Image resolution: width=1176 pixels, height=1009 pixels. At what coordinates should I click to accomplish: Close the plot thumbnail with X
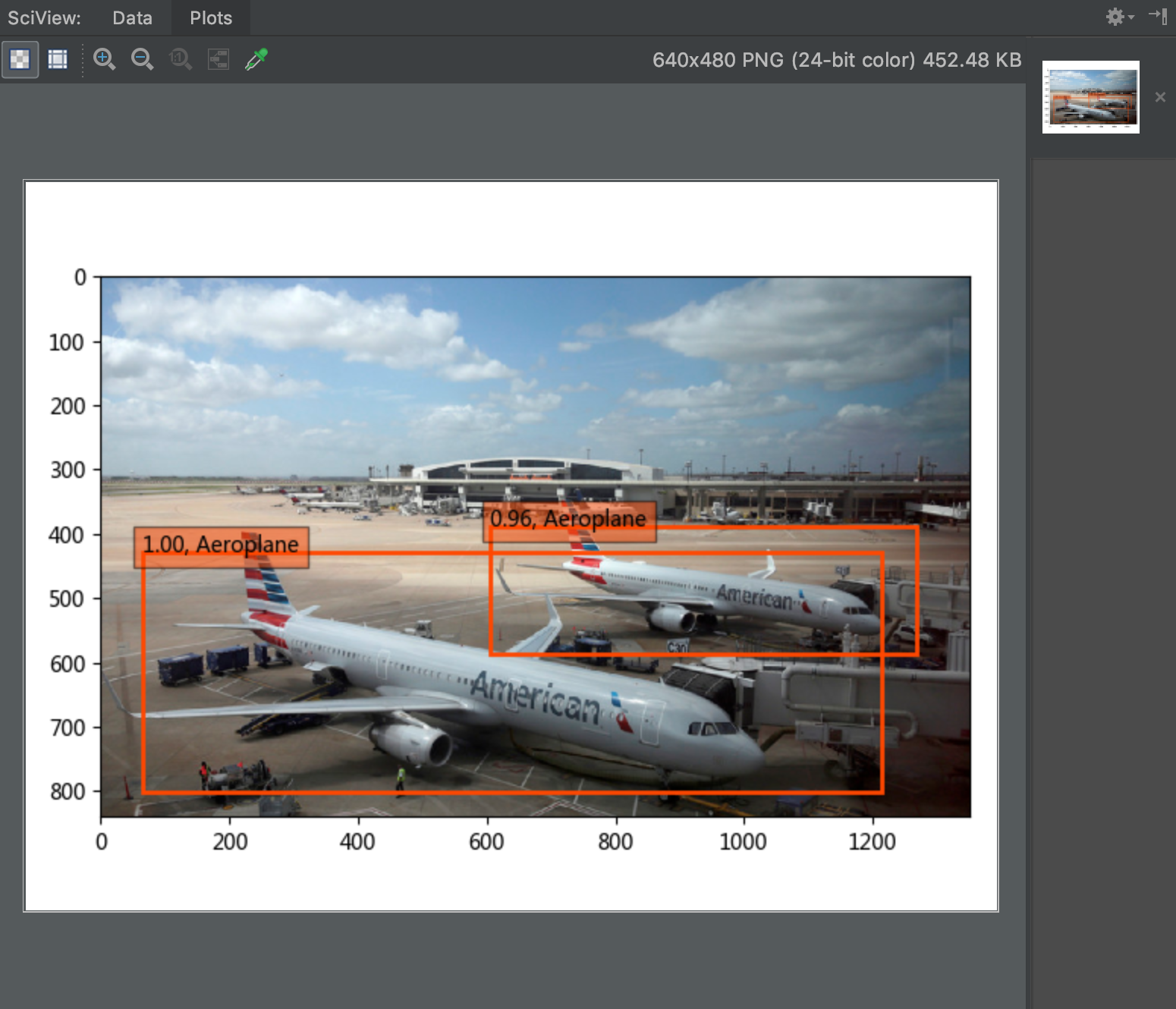pos(1160,97)
